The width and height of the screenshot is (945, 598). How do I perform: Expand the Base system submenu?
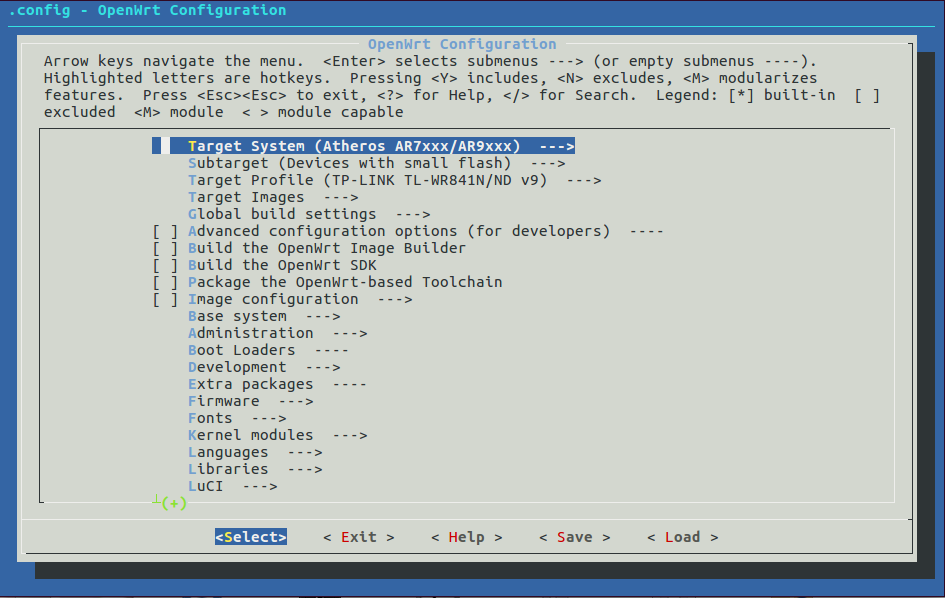pos(264,316)
